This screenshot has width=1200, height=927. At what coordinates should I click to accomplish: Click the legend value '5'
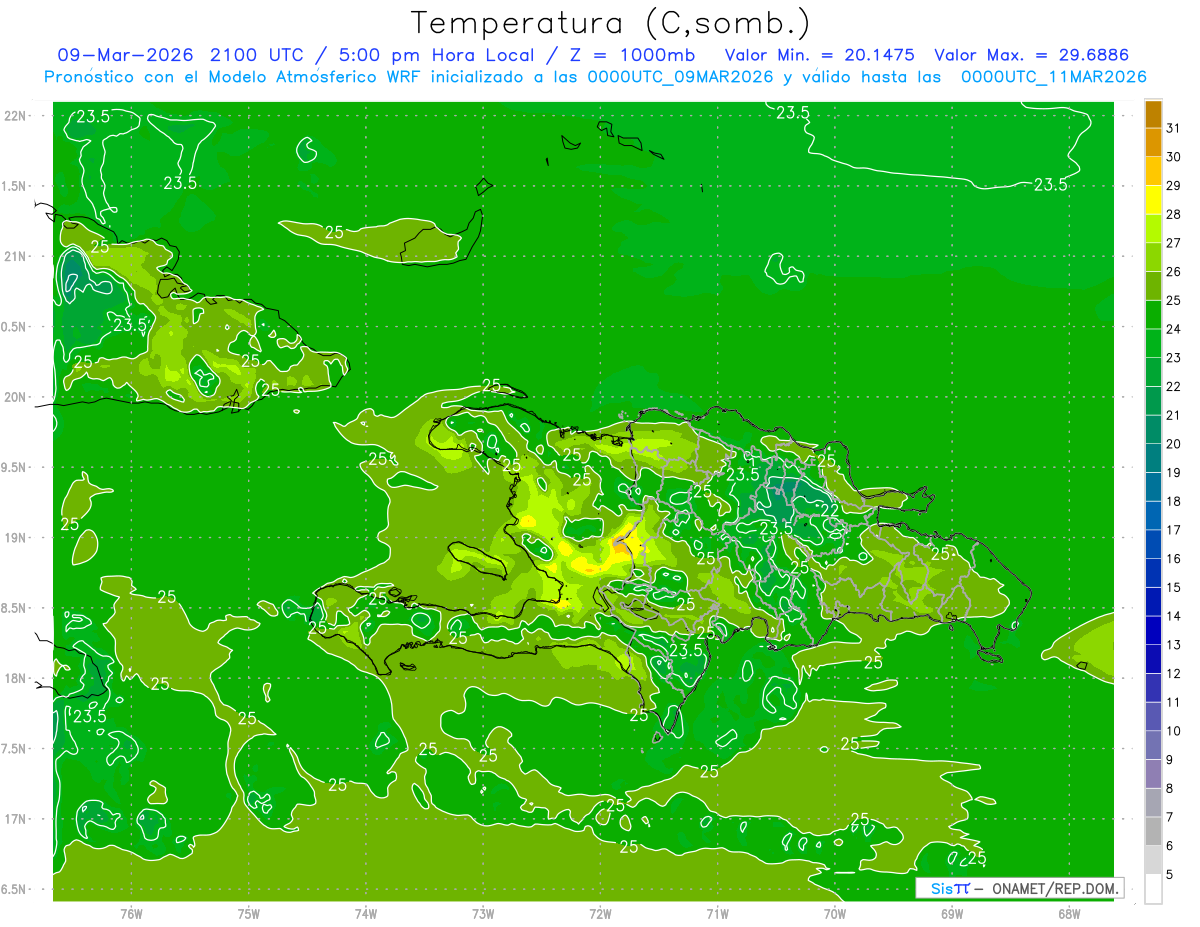1169,874
